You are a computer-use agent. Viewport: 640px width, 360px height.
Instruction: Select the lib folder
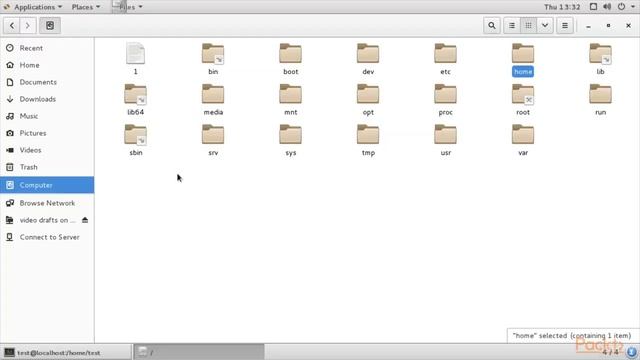tap(600, 58)
